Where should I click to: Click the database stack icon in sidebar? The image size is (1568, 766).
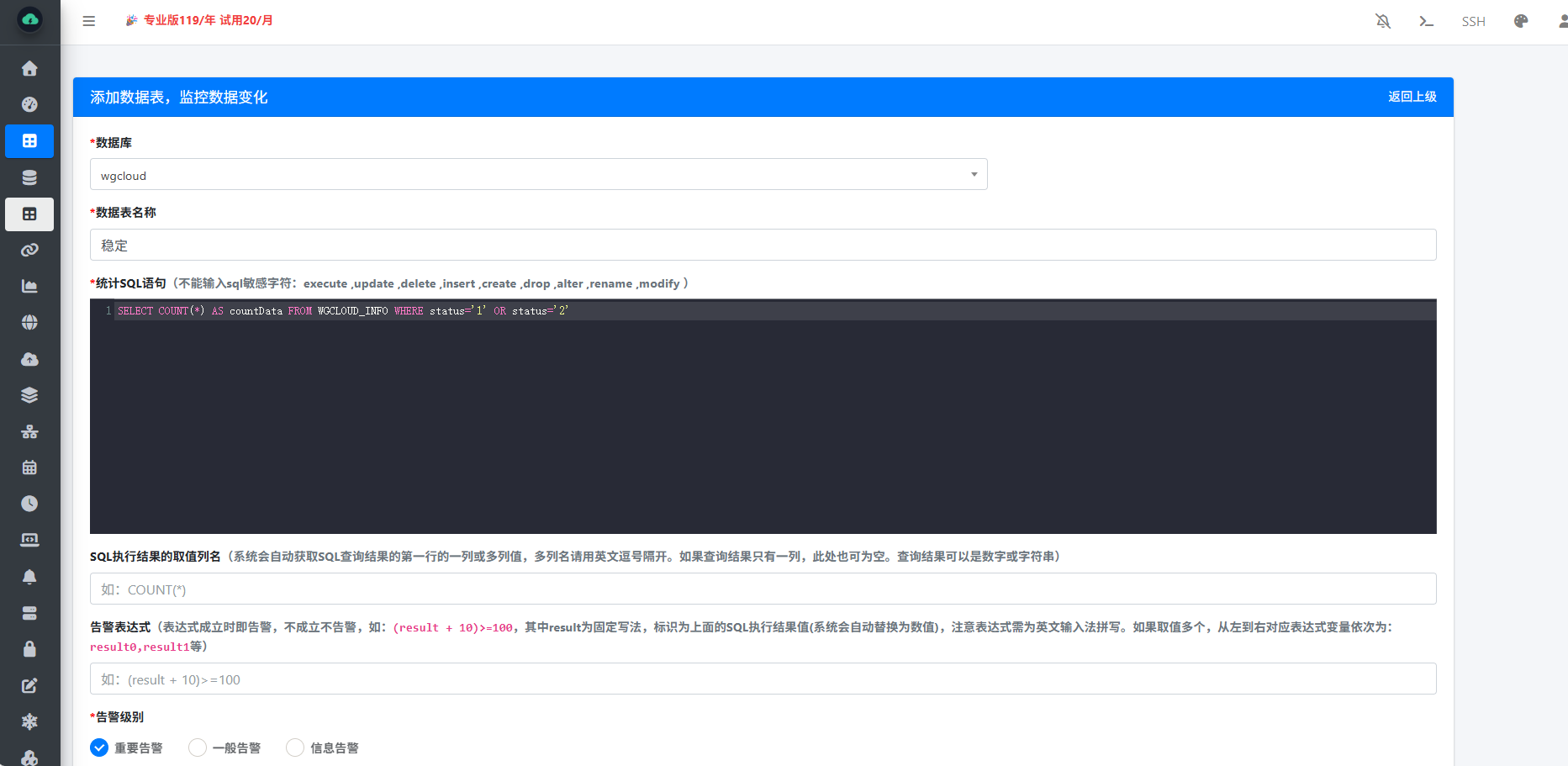[29, 177]
